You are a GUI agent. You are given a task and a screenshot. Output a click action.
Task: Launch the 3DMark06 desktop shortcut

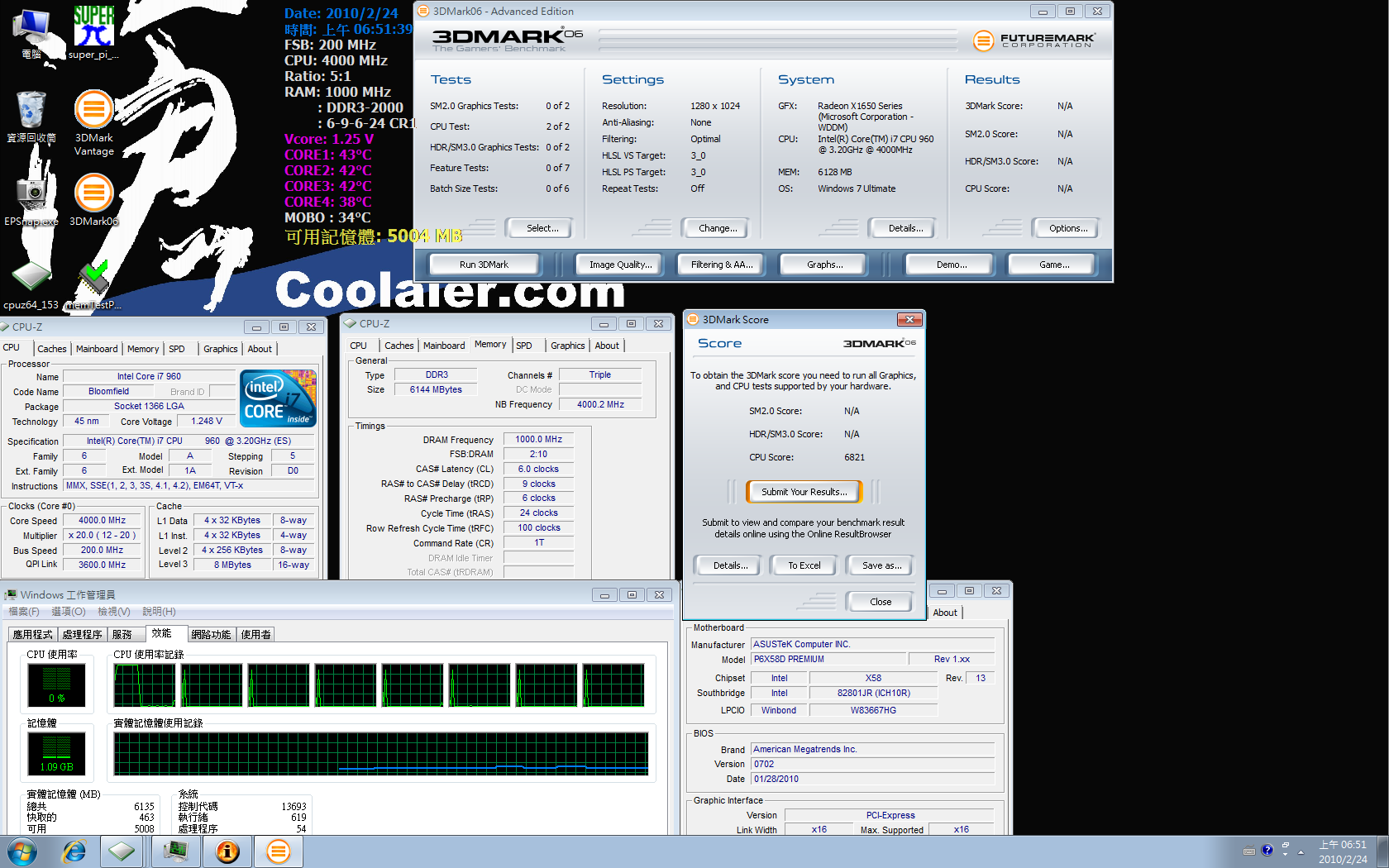click(x=93, y=199)
